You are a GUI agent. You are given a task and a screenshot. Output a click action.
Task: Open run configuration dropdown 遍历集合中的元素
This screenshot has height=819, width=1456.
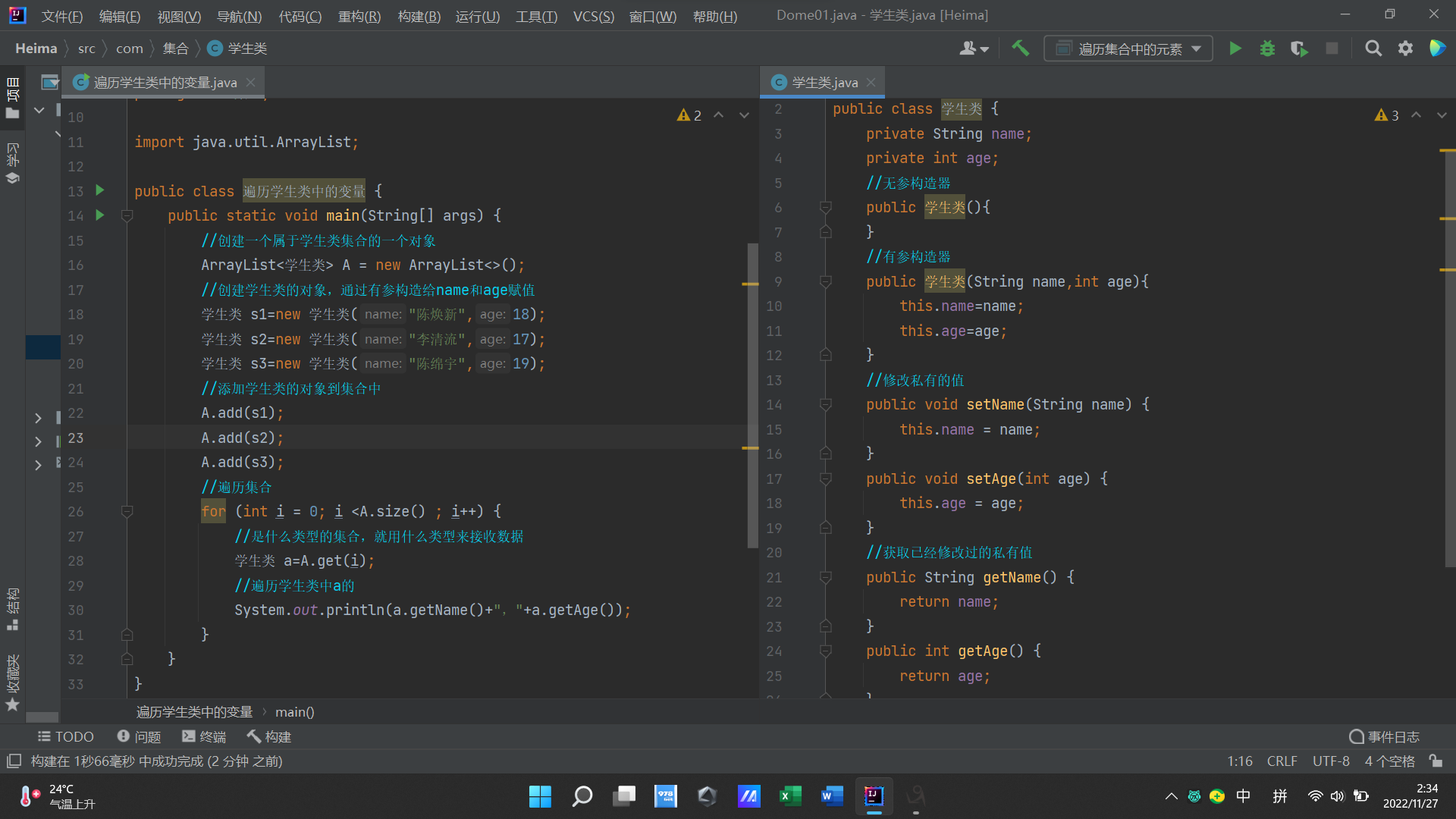point(1128,49)
